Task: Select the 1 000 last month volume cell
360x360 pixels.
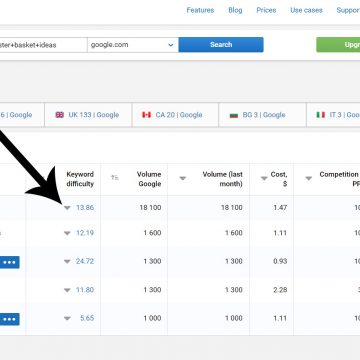Action: pos(234,318)
